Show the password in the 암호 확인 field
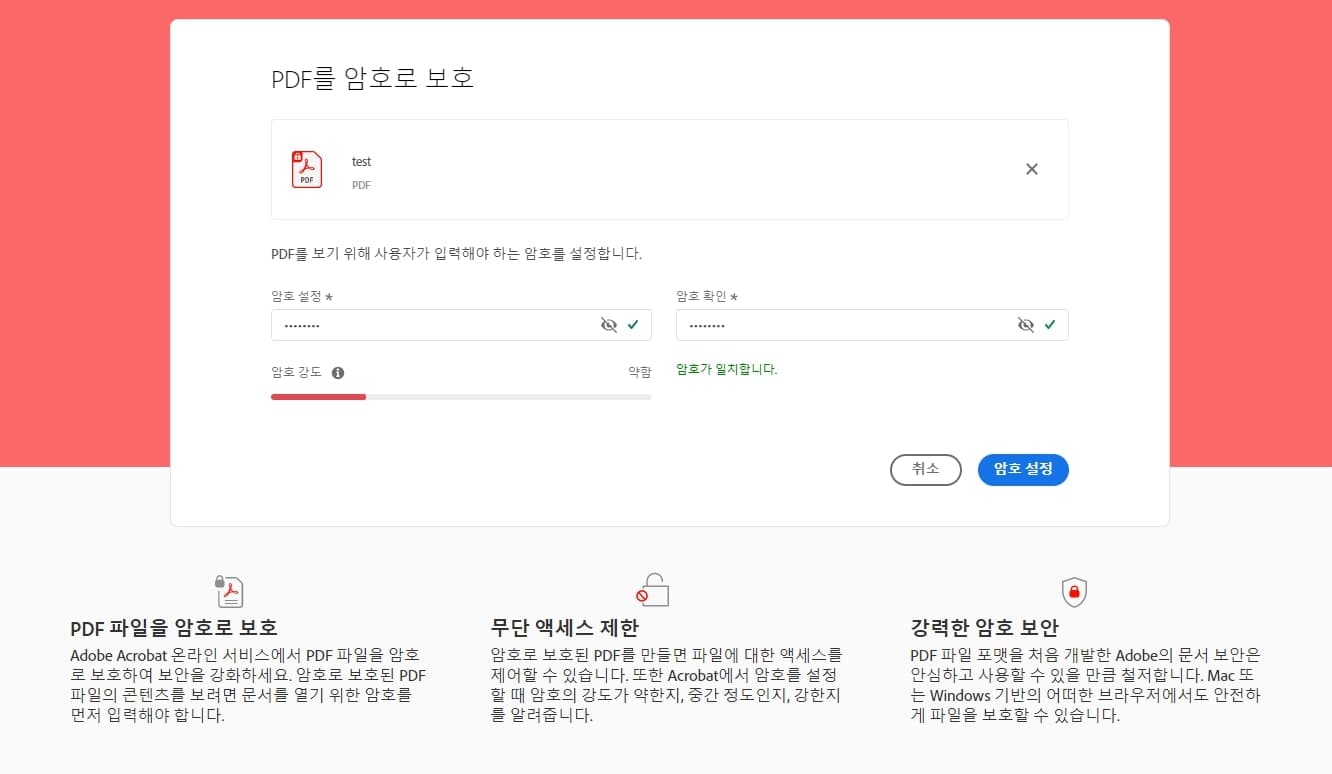This screenshot has height=774, width=1332. (x=1025, y=324)
